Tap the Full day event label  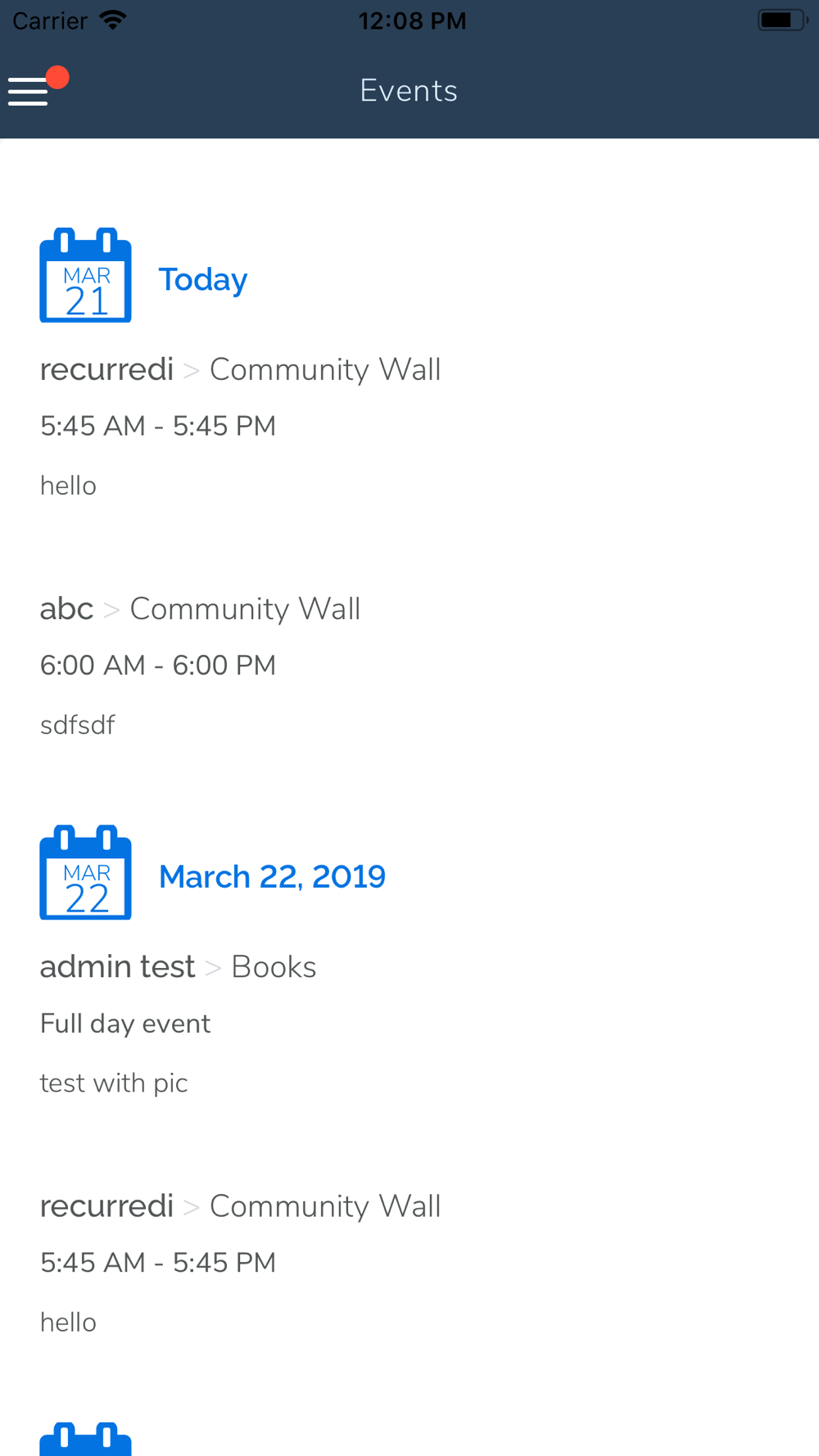(125, 1024)
